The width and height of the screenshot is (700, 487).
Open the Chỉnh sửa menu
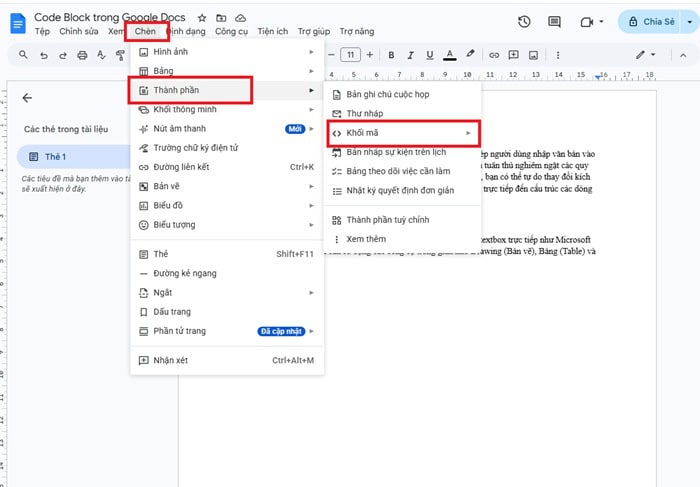pos(79,31)
